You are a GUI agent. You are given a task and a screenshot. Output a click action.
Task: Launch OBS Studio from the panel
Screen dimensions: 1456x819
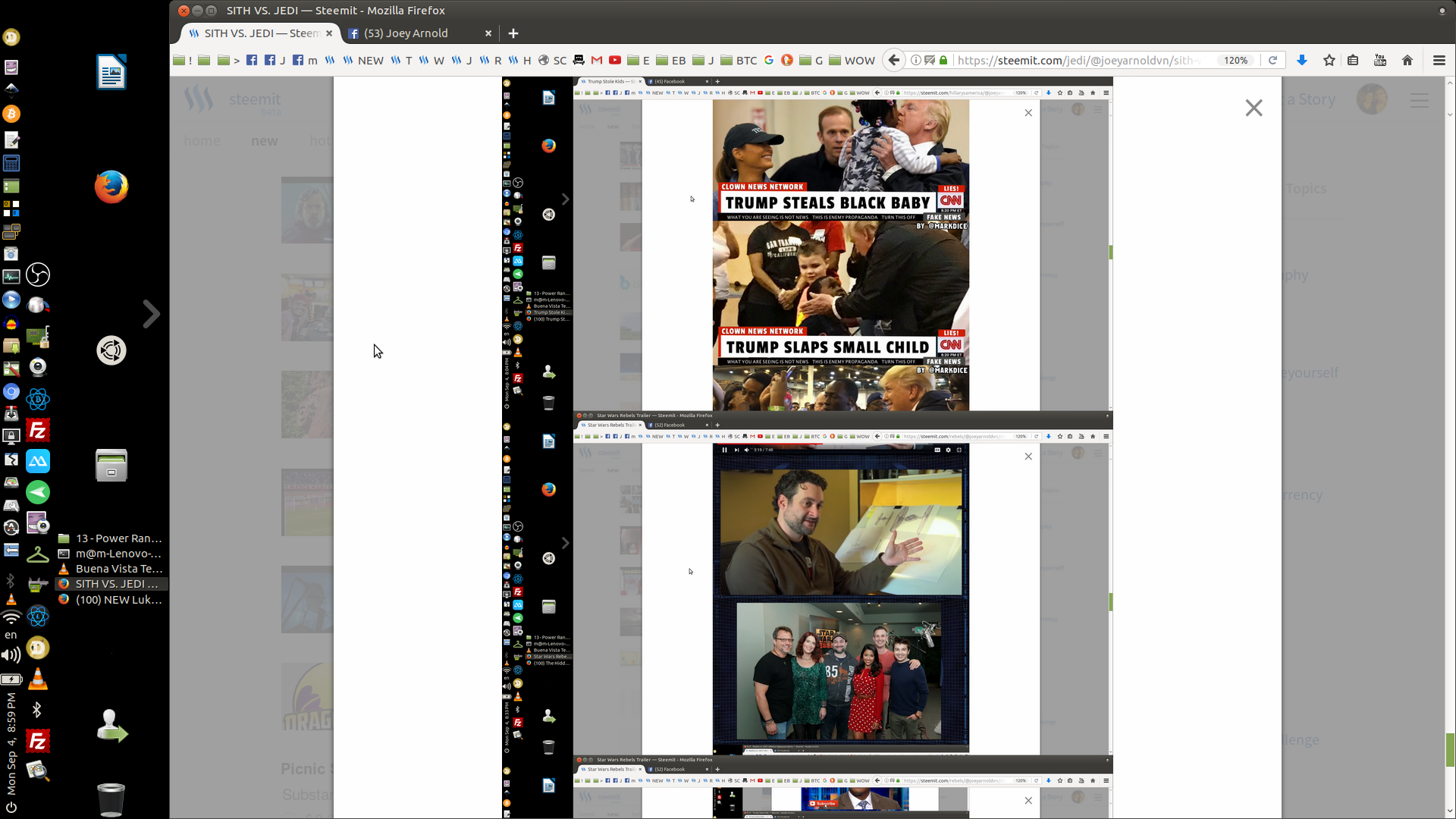click(38, 275)
